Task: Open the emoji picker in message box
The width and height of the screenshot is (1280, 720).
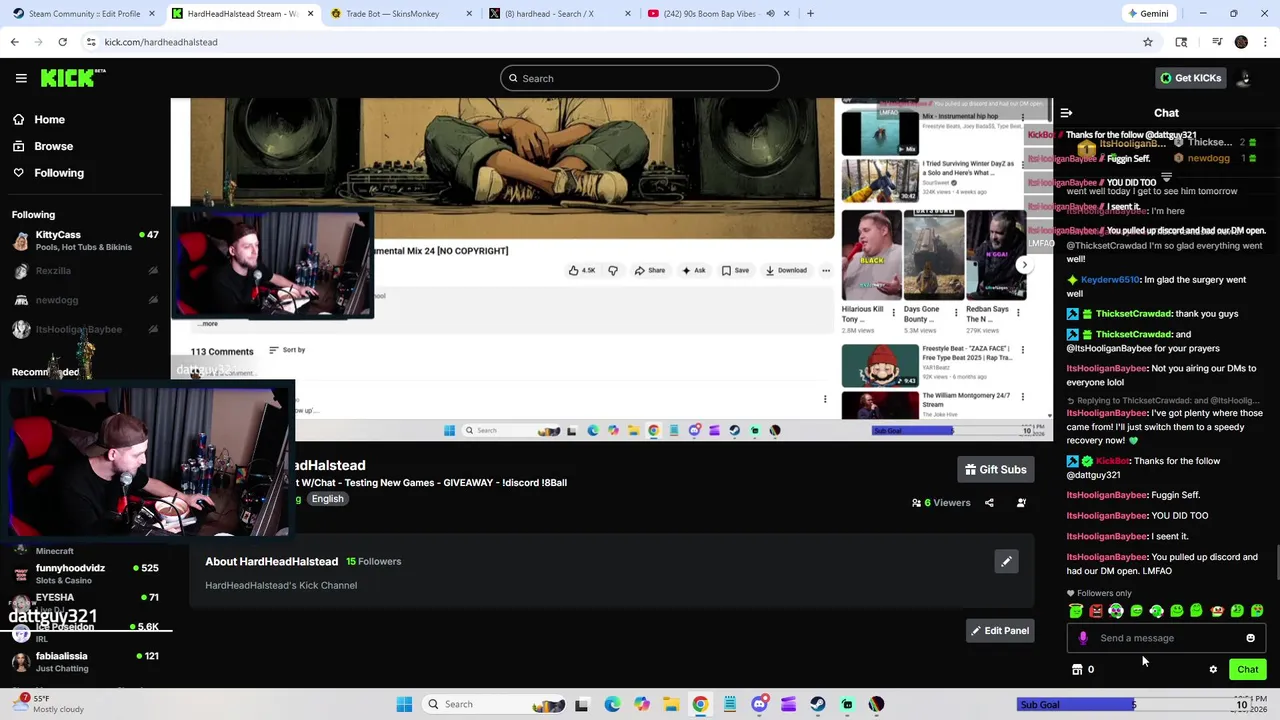Action: click(1250, 638)
